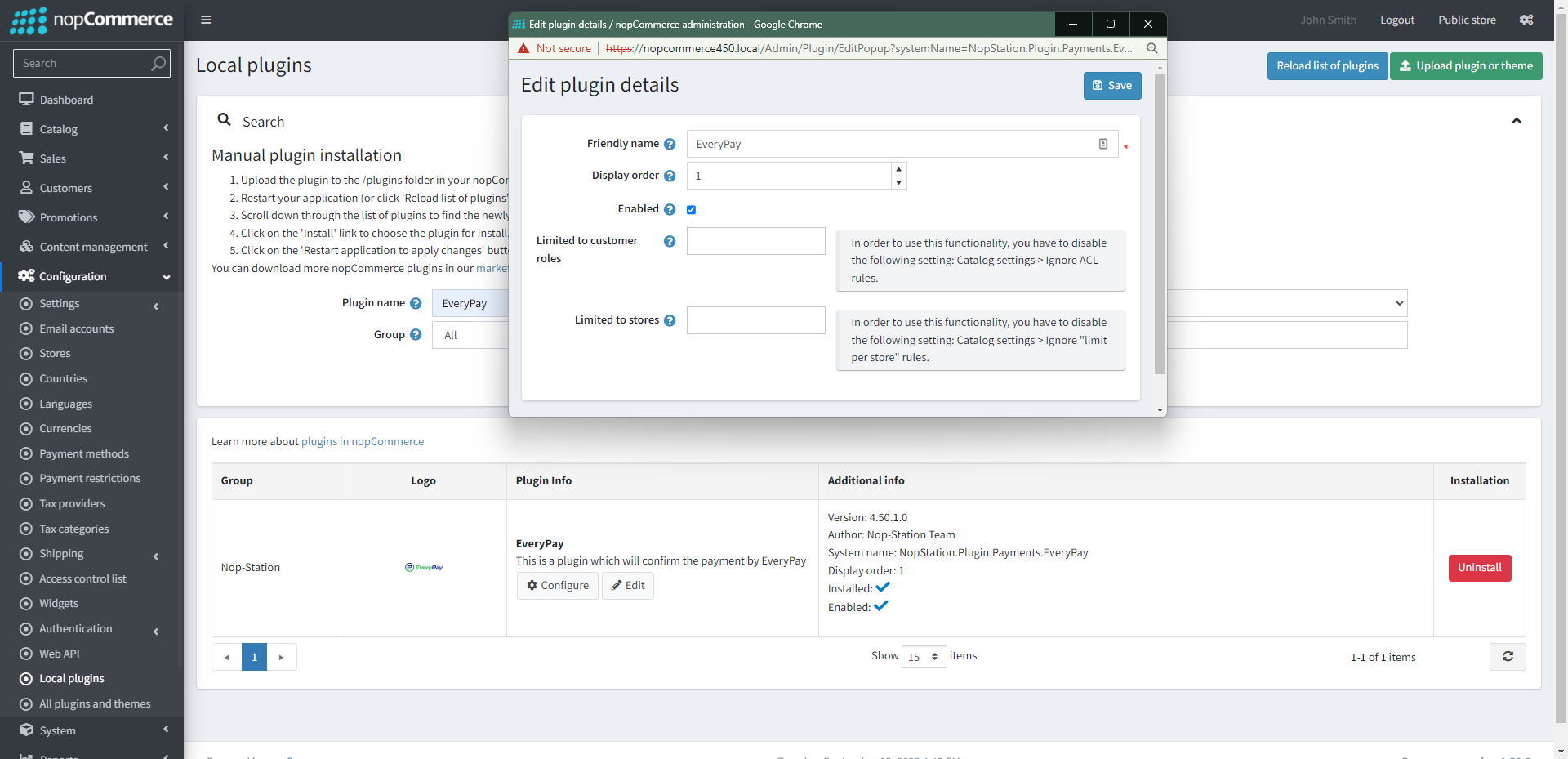Go to previous page arrow
This screenshot has width=1568, height=759.
[227, 657]
